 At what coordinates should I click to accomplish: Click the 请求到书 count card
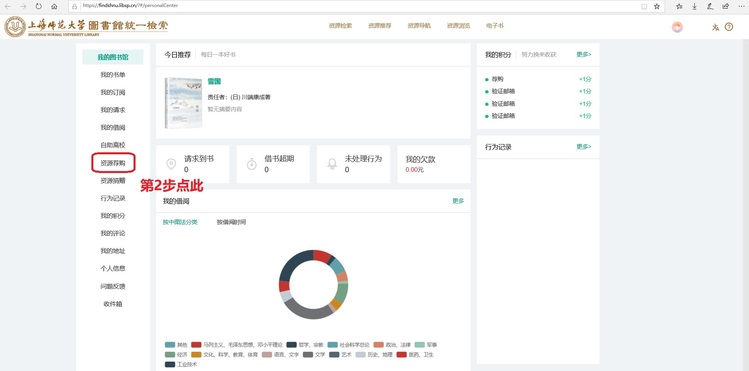pos(193,164)
